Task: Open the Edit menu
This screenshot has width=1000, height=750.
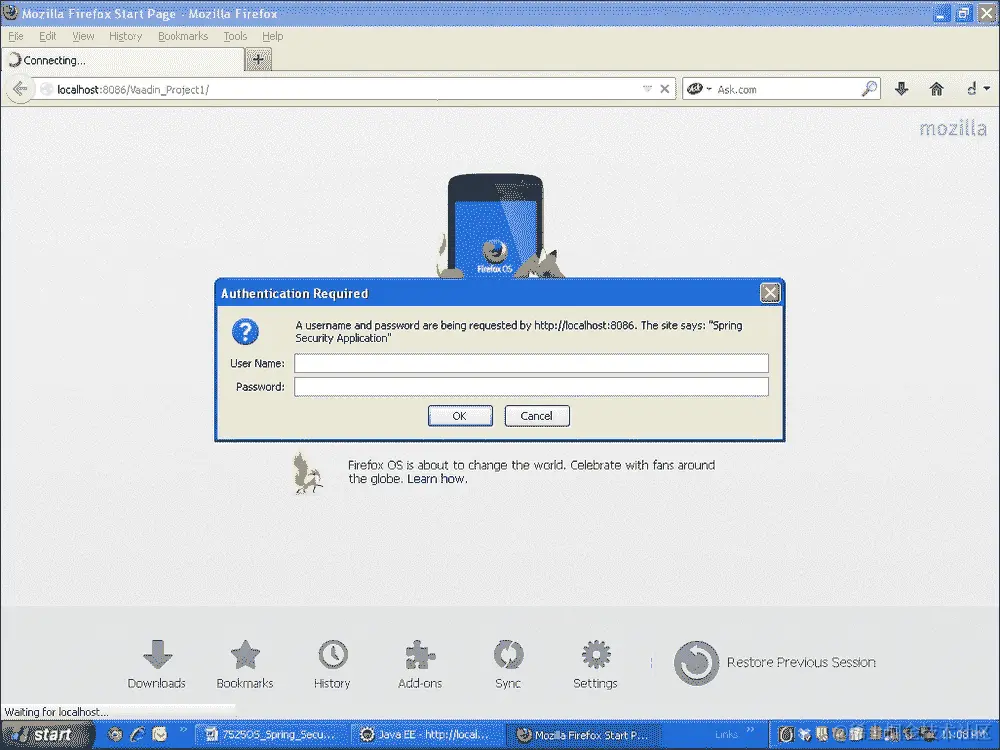Action: pos(48,36)
